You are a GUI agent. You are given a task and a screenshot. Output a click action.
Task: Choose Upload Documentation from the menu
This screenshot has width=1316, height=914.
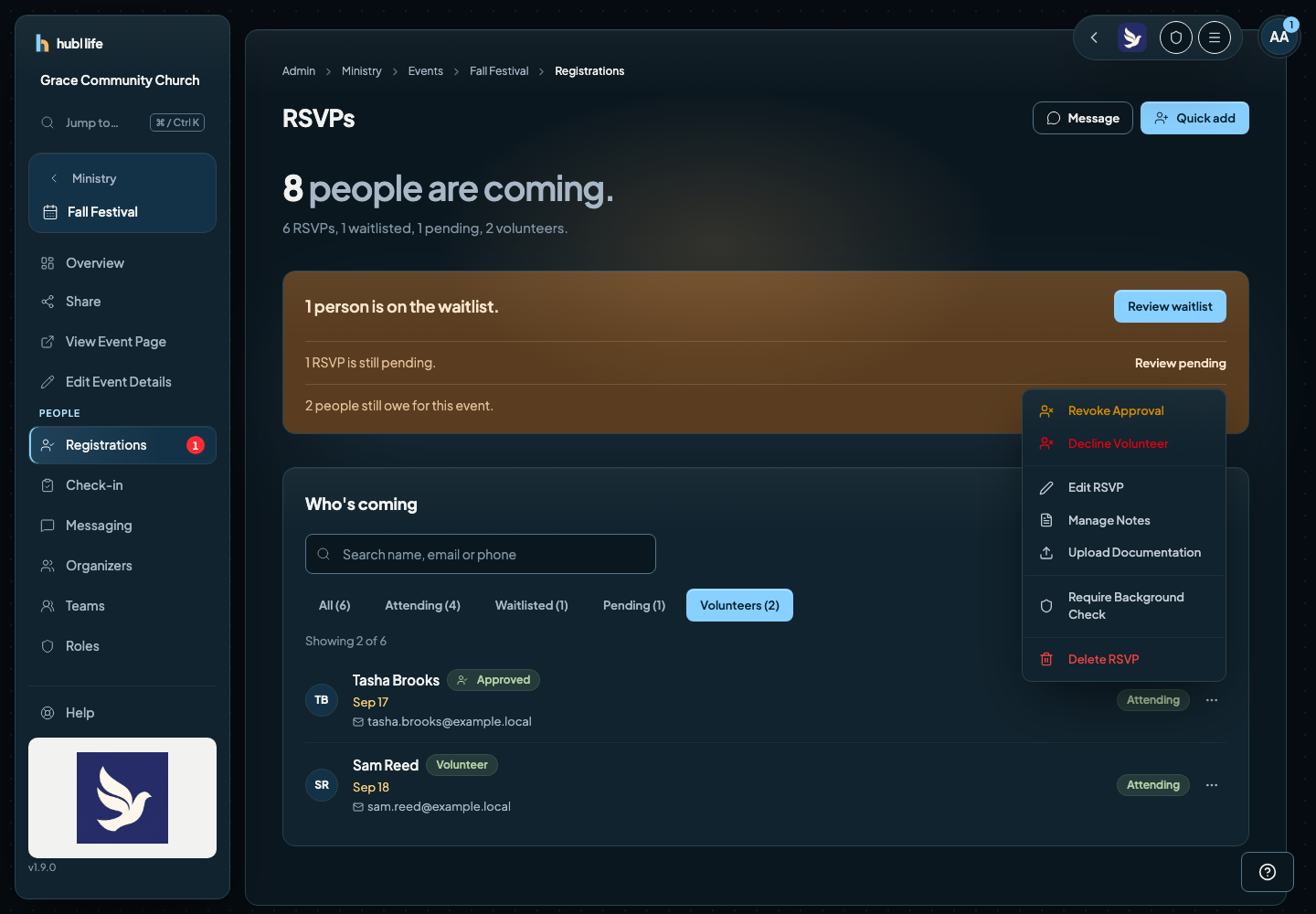pyautogui.click(x=1124, y=553)
